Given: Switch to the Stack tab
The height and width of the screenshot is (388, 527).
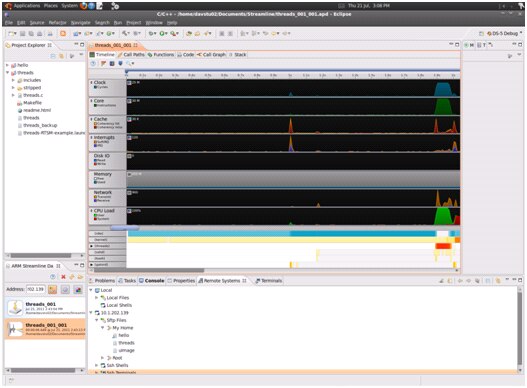Looking at the screenshot, I should pyautogui.click(x=238, y=54).
